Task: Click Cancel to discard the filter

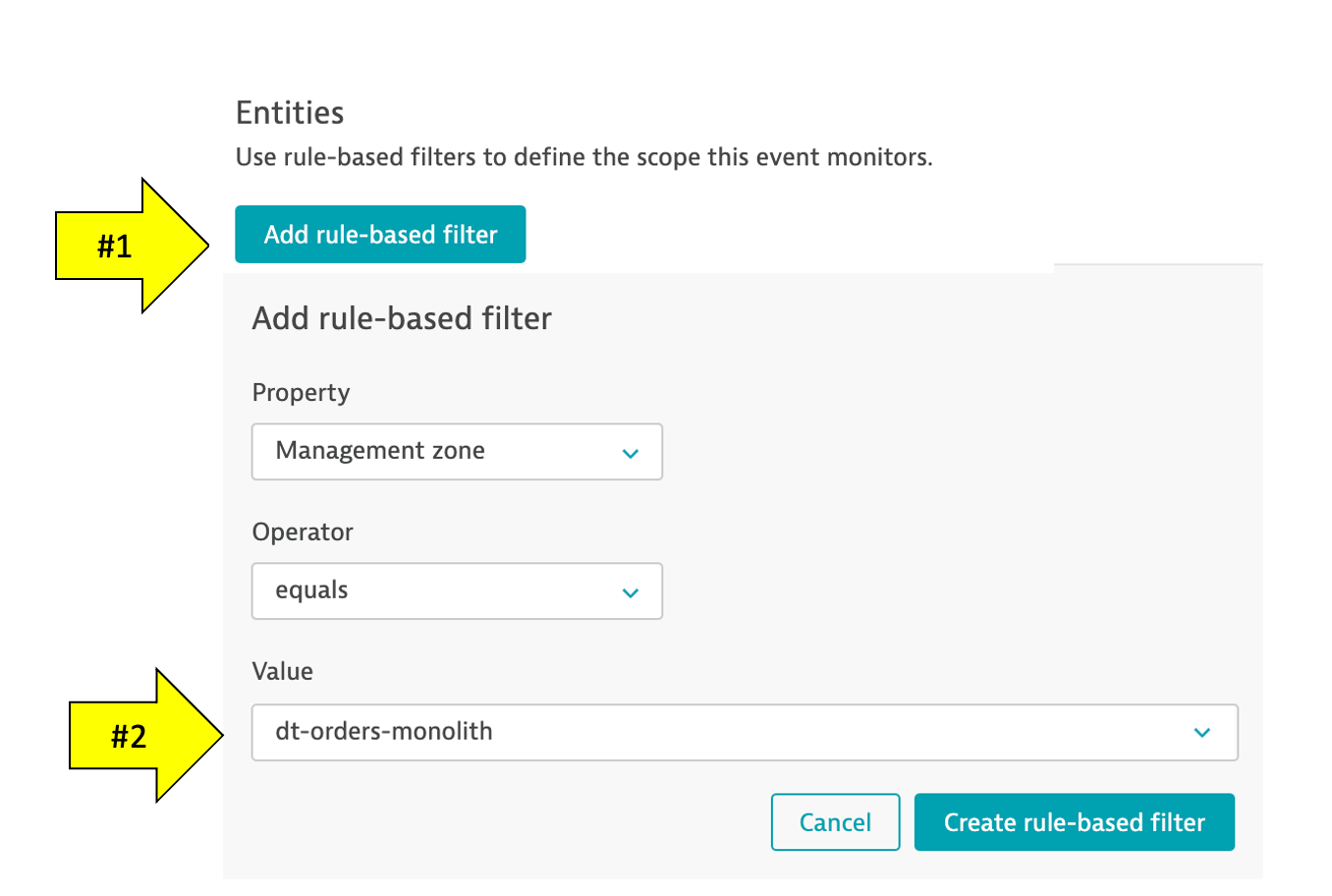Action: pos(835,822)
